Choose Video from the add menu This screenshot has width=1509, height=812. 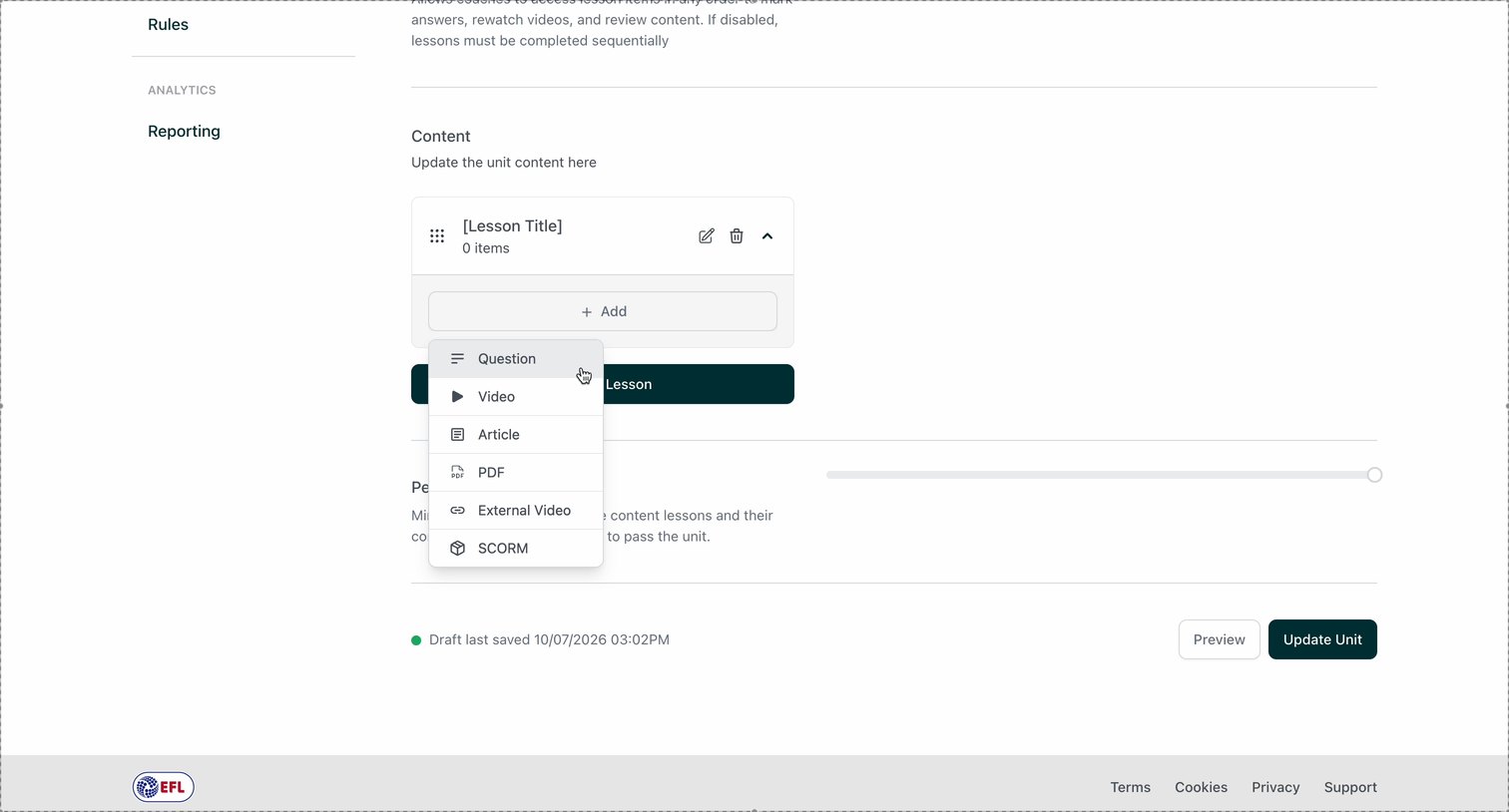coord(516,397)
